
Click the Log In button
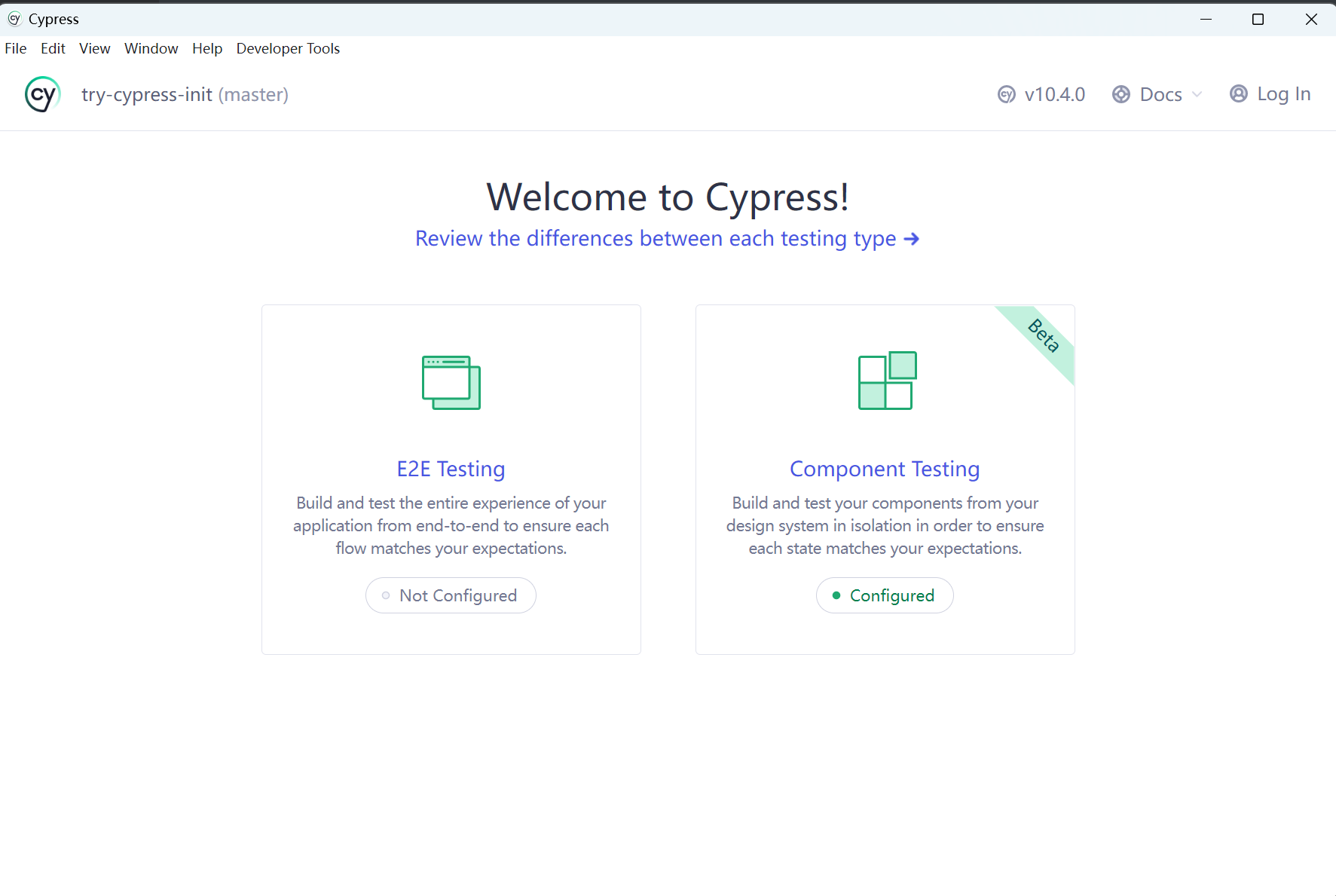(1270, 94)
